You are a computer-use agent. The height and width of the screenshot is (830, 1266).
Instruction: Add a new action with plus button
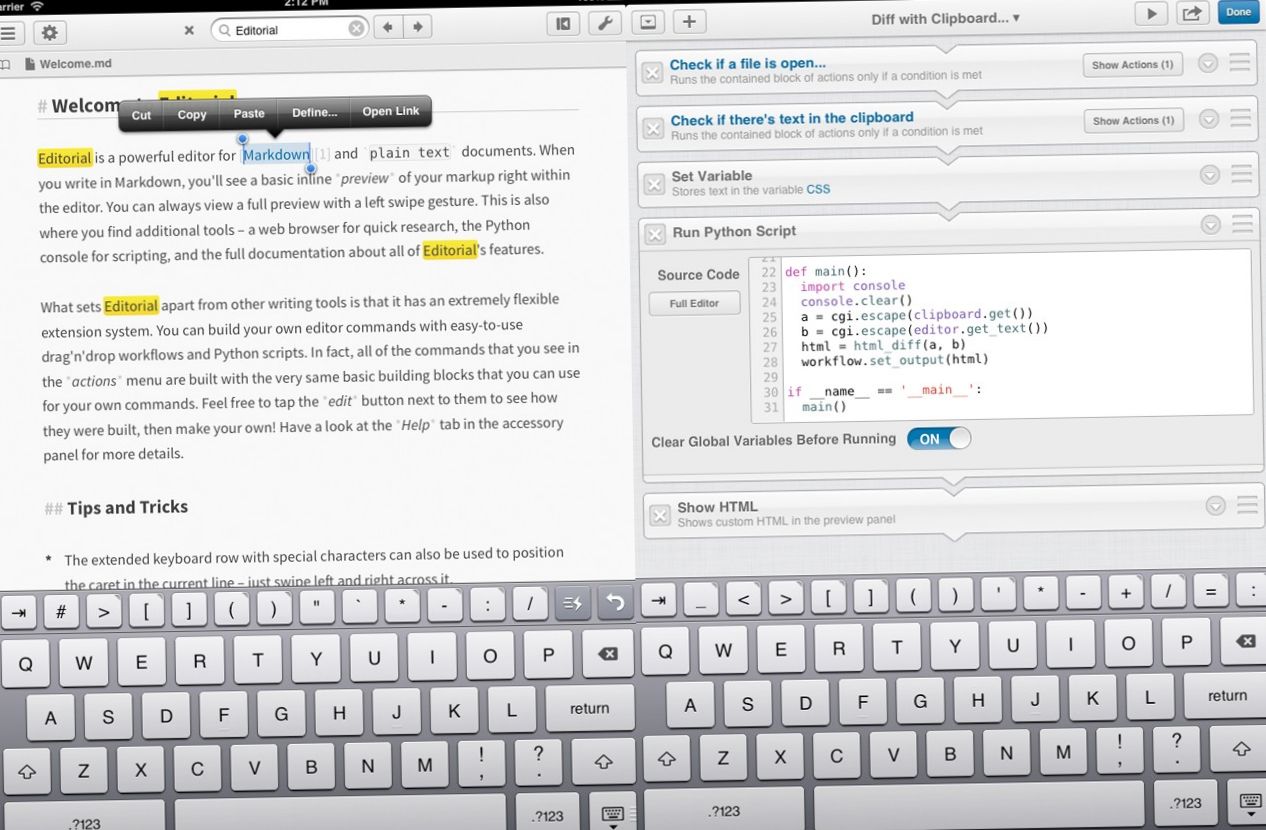click(x=689, y=20)
